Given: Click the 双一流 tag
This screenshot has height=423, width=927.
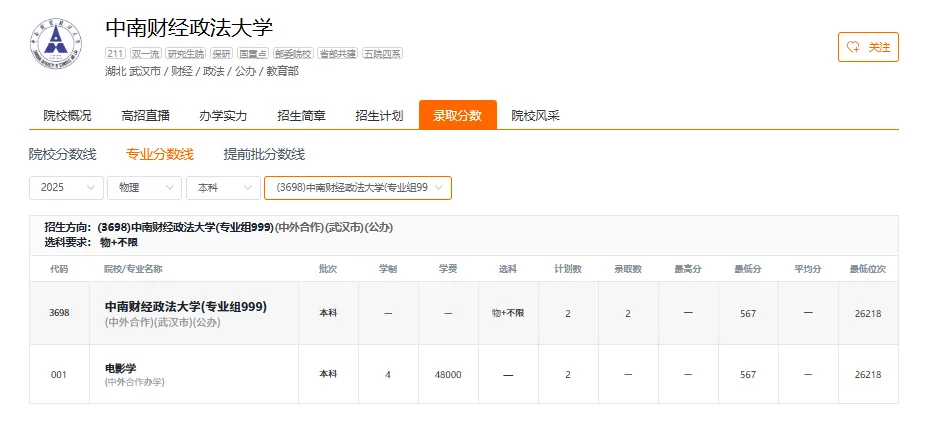Looking at the screenshot, I should click(x=145, y=53).
